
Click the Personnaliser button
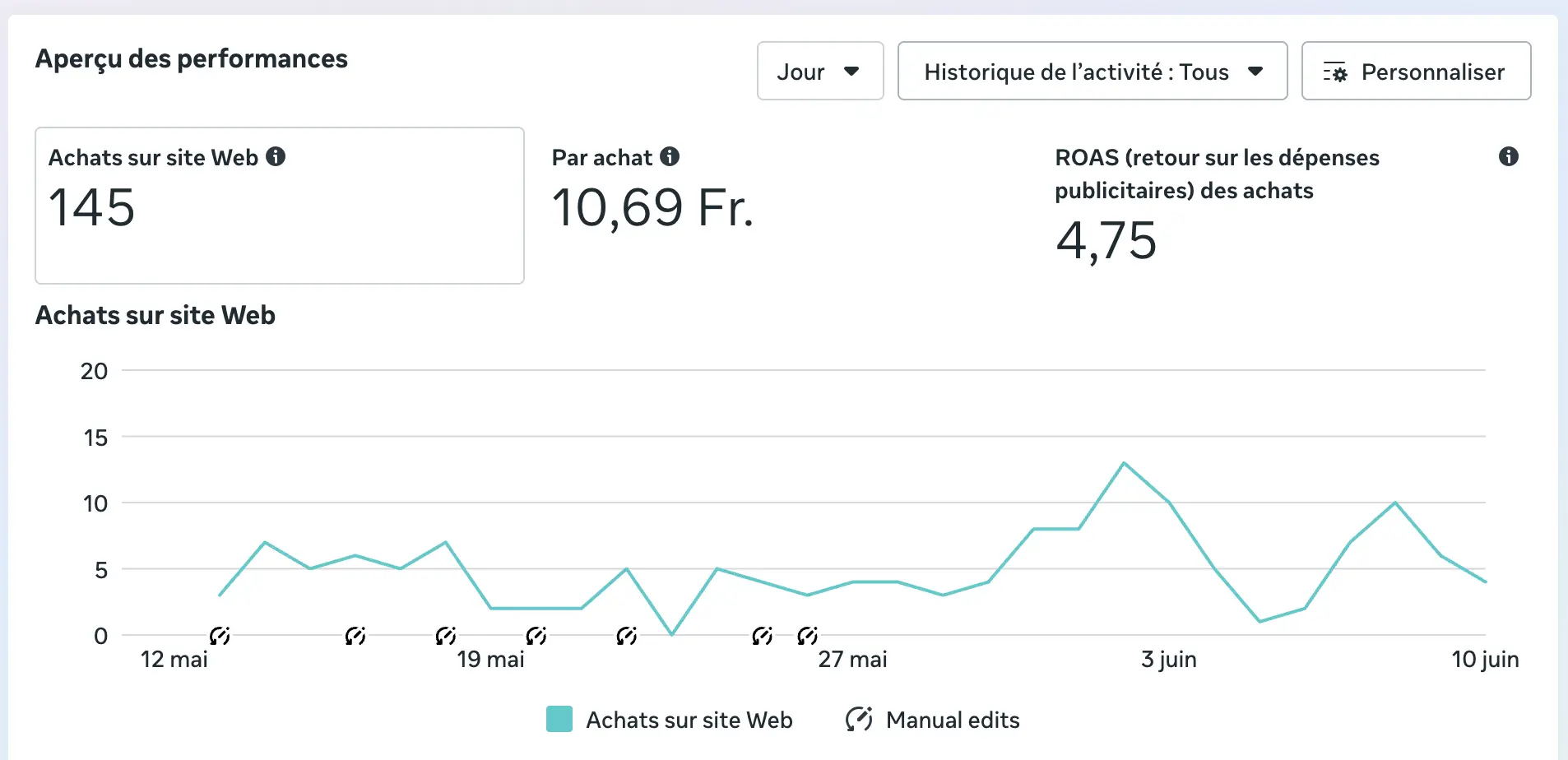tap(1416, 72)
